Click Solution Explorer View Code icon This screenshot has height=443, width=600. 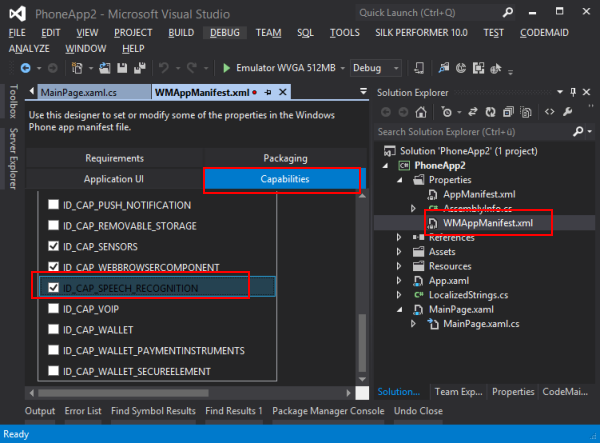point(549,112)
